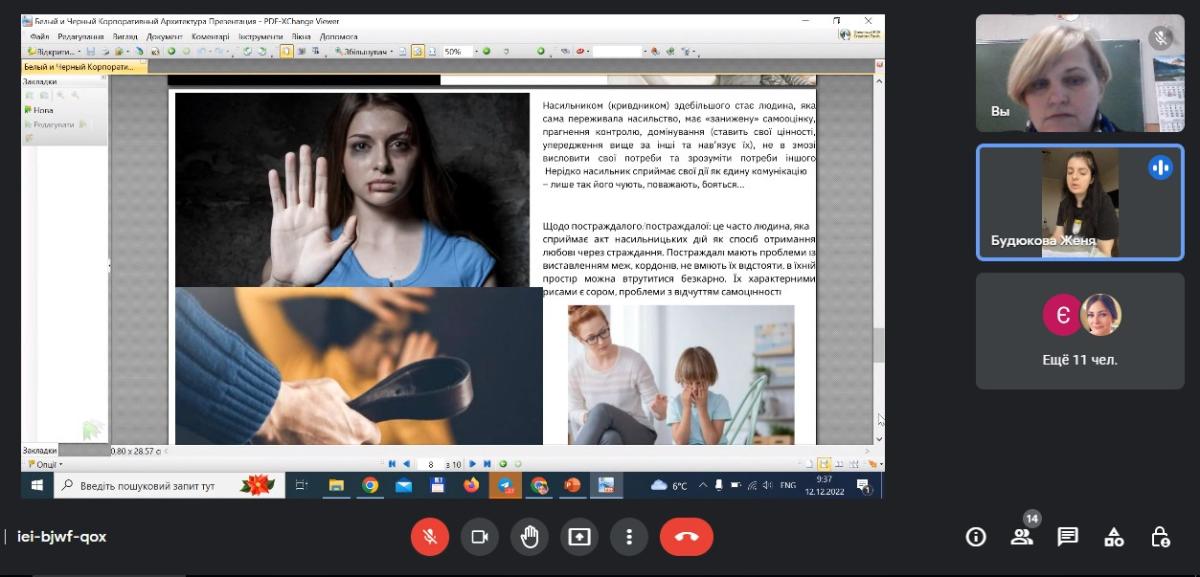Screen dimensions: 1200x577
Task: Turn off the camera in Meet
Action: click(x=479, y=537)
